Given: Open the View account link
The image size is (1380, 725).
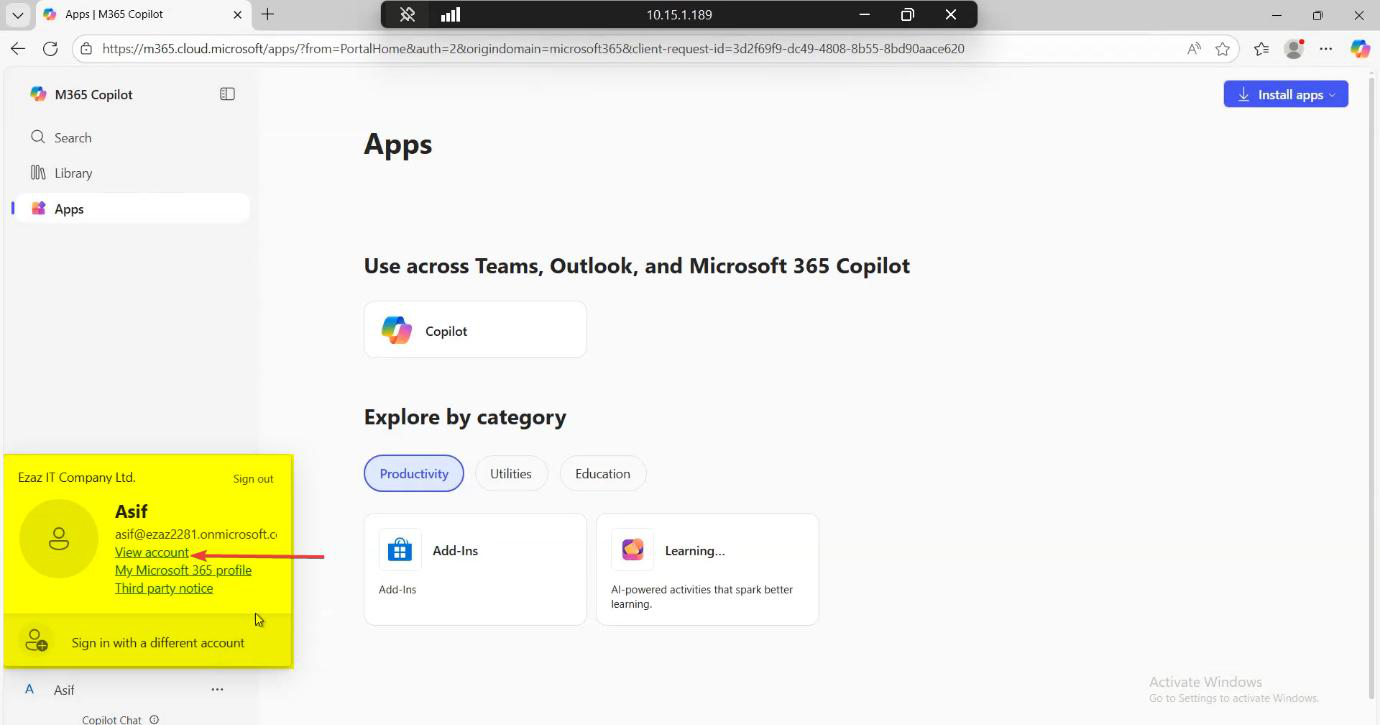Looking at the screenshot, I should tap(152, 552).
